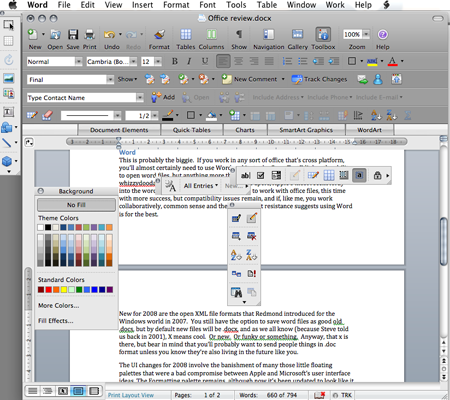Open the Cambria font name dropdown
Image resolution: width=450 pixels, height=400 pixels.
click(x=133, y=62)
